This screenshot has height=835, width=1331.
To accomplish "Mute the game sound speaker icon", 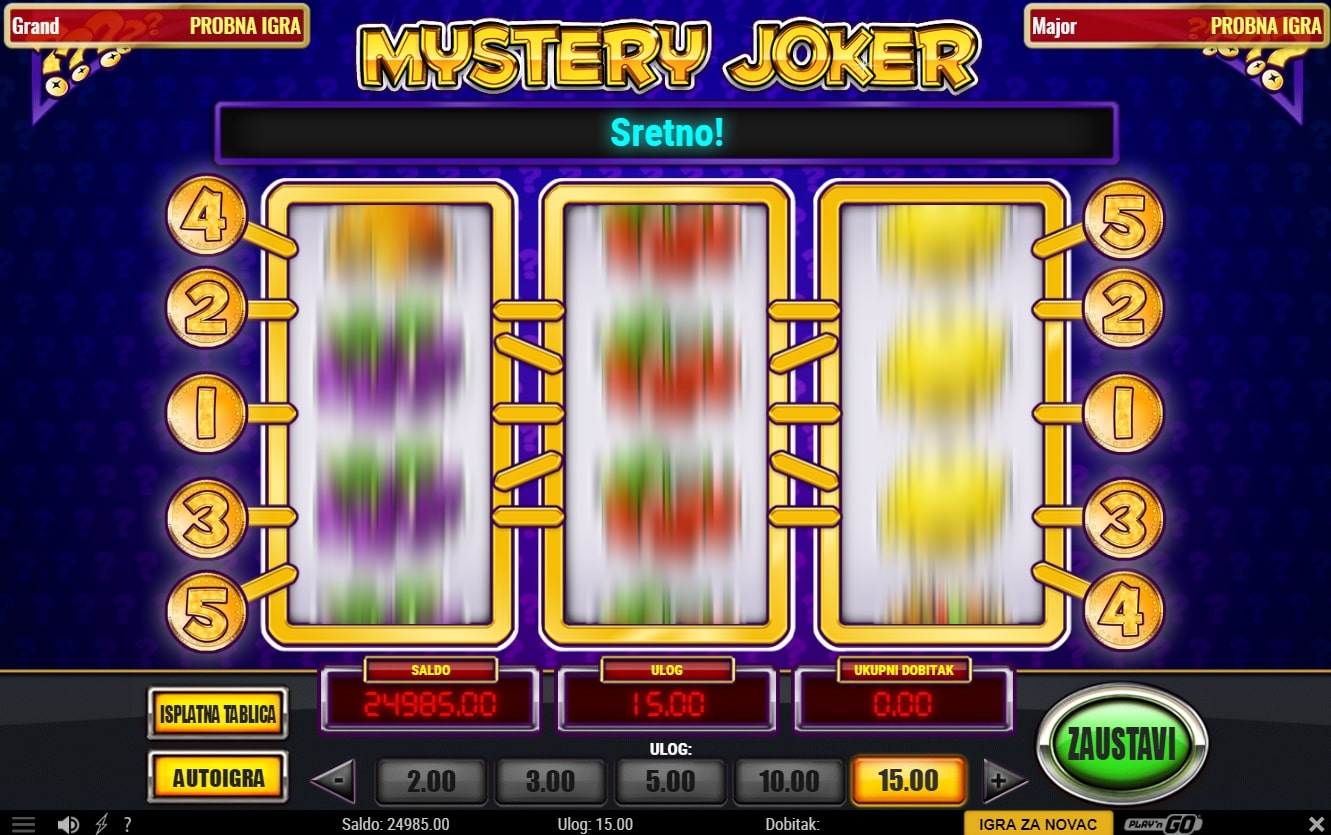I will coord(68,824).
